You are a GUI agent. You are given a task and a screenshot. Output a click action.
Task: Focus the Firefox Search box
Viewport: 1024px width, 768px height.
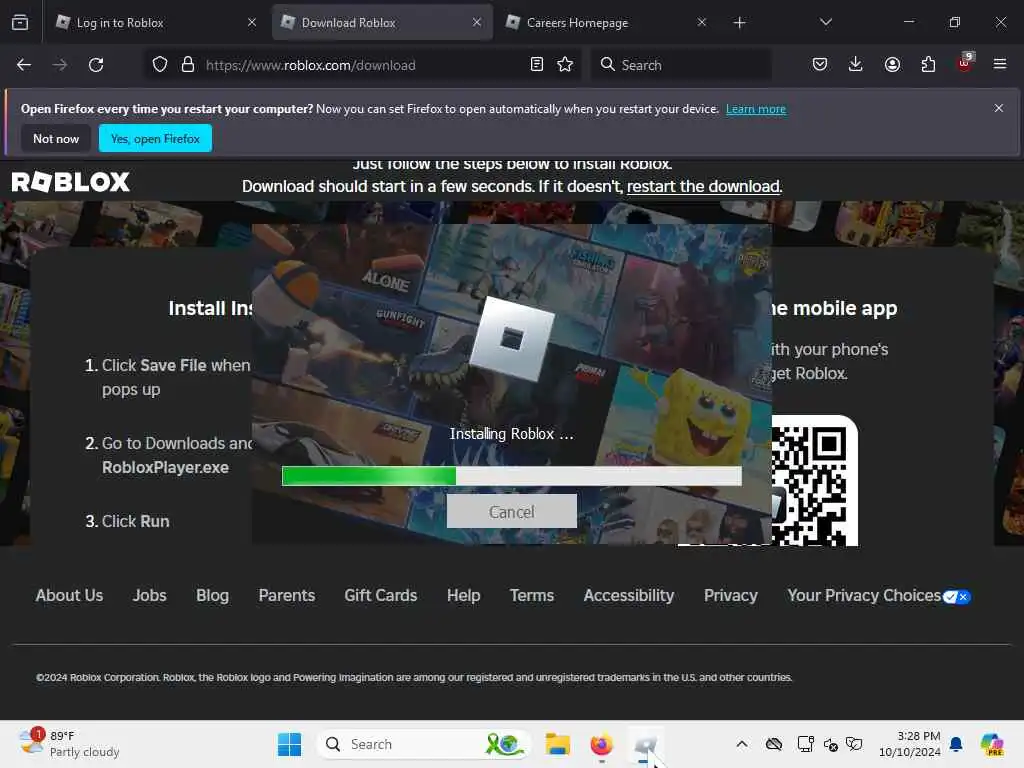(681, 65)
